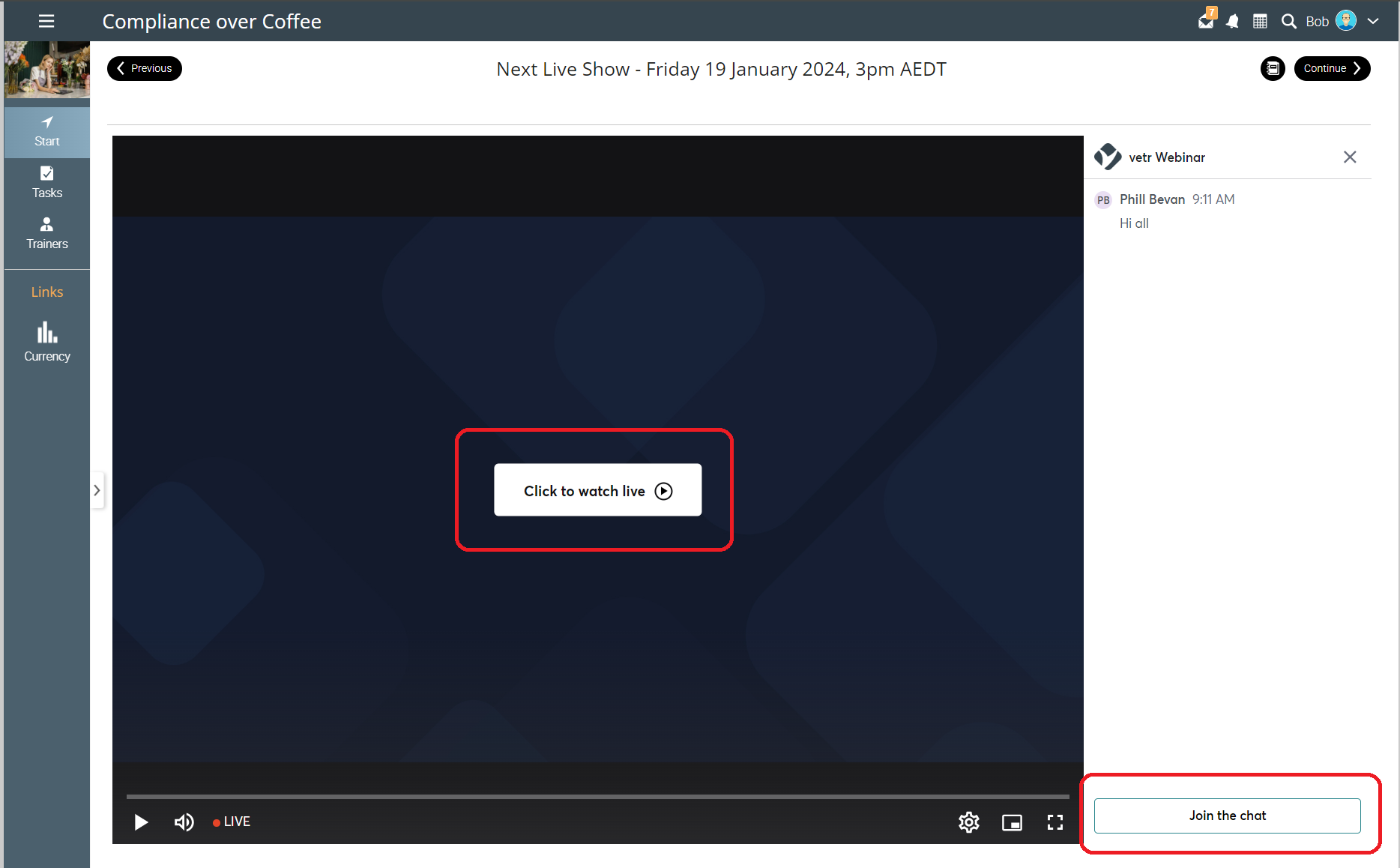Click the video progress bar
Image resolution: width=1400 pixels, height=868 pixels.
pyautogui.click(x=597, y=796)
